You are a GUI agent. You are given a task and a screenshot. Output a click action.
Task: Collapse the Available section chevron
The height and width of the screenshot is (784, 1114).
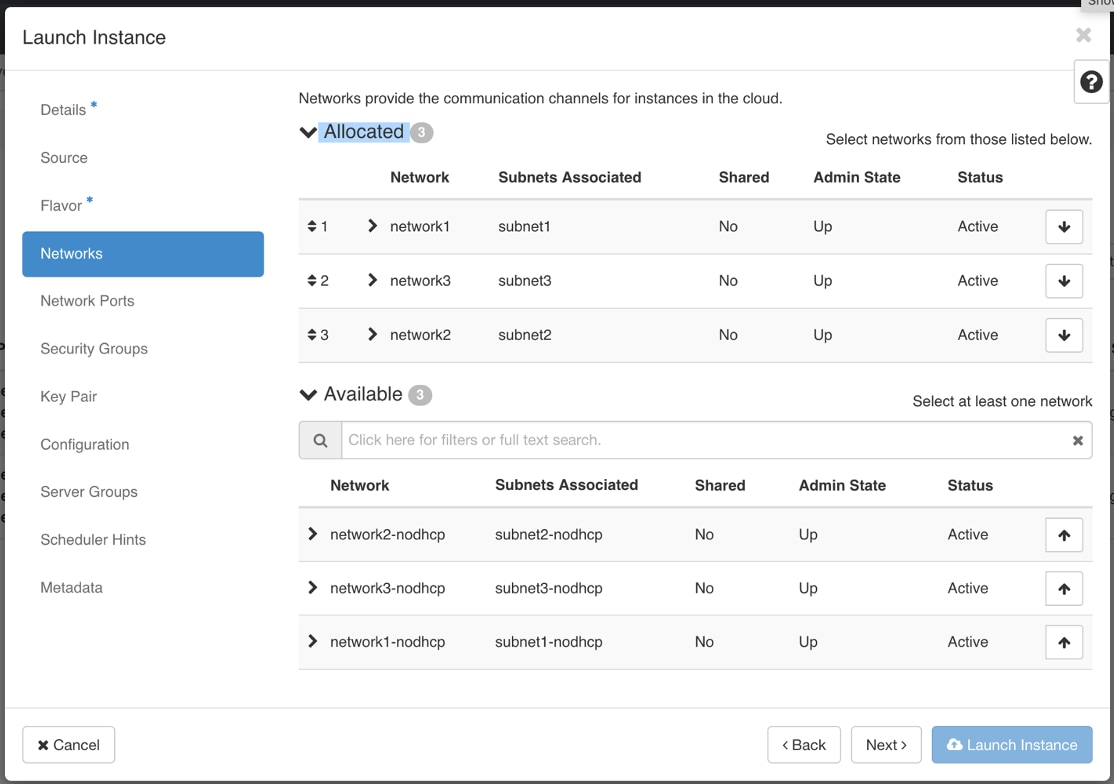pyautogui.click(x=308, y=395)
